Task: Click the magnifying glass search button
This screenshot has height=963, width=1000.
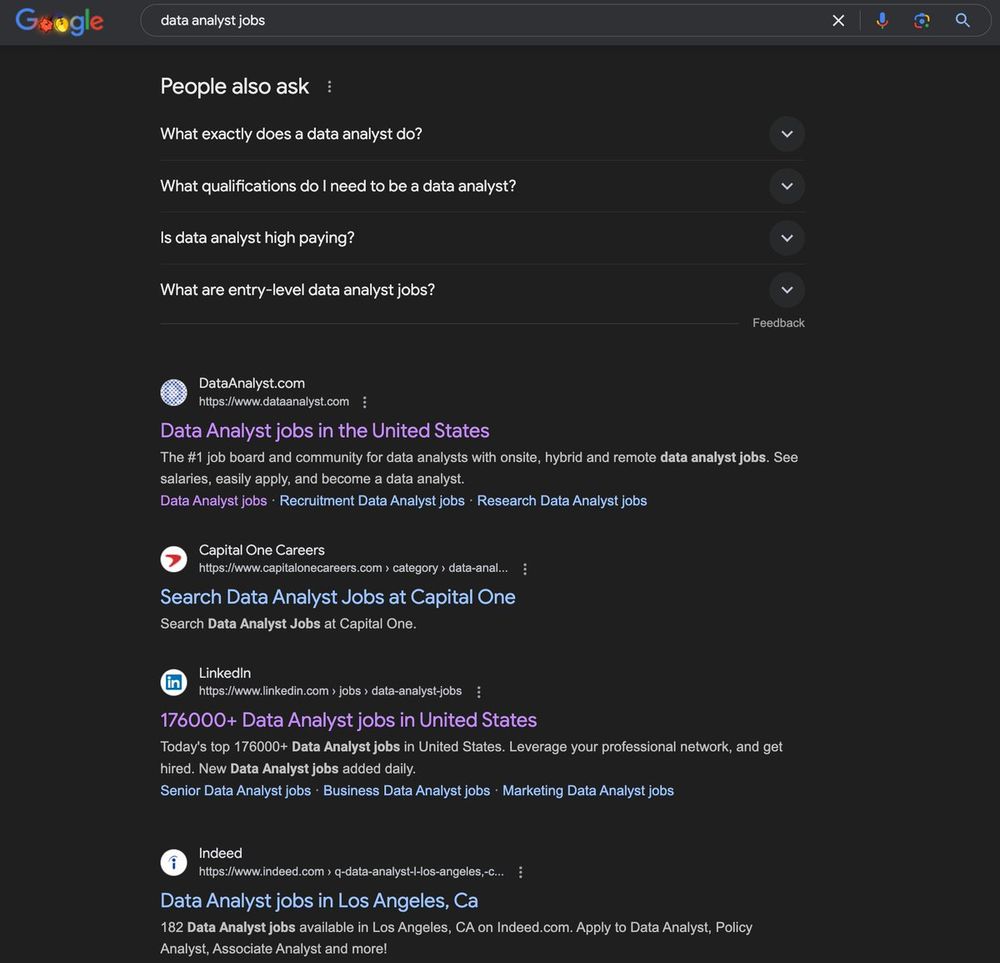Action: (962, 20)
